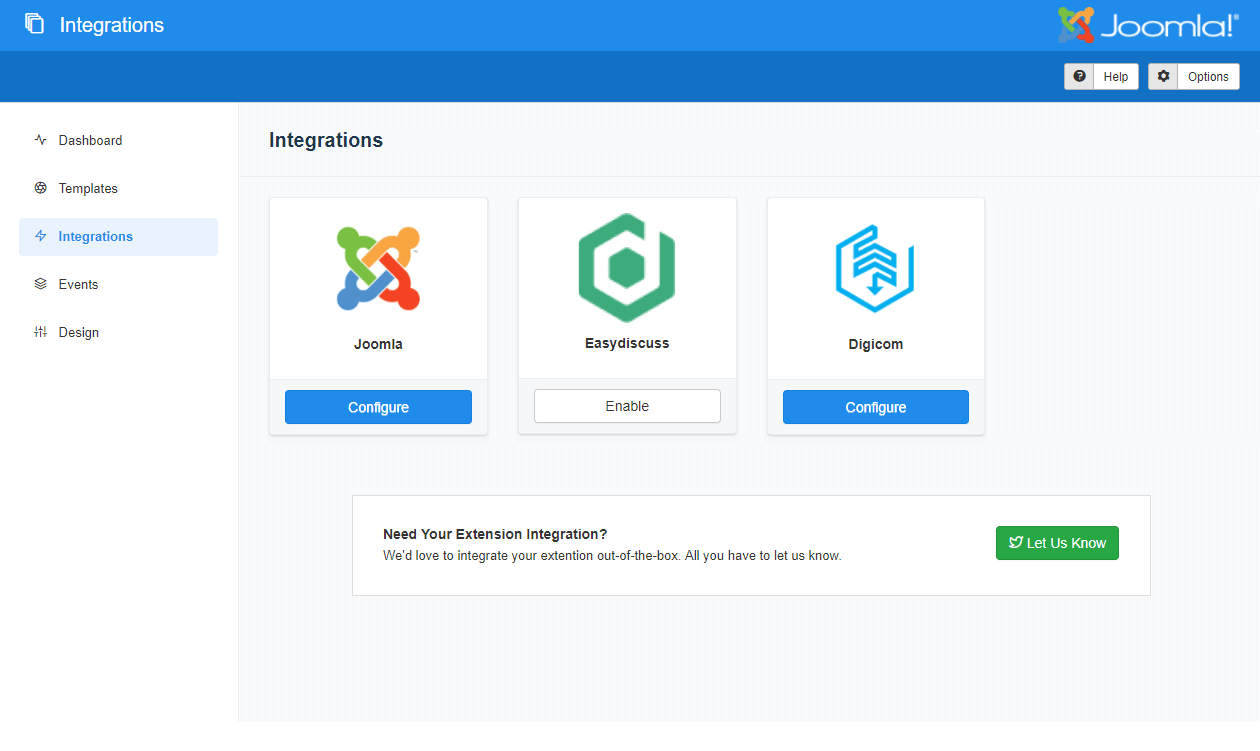This screenshot has height=751, width=1260.
Task: Open the Events sidebar item
Action: click(118, 284)
